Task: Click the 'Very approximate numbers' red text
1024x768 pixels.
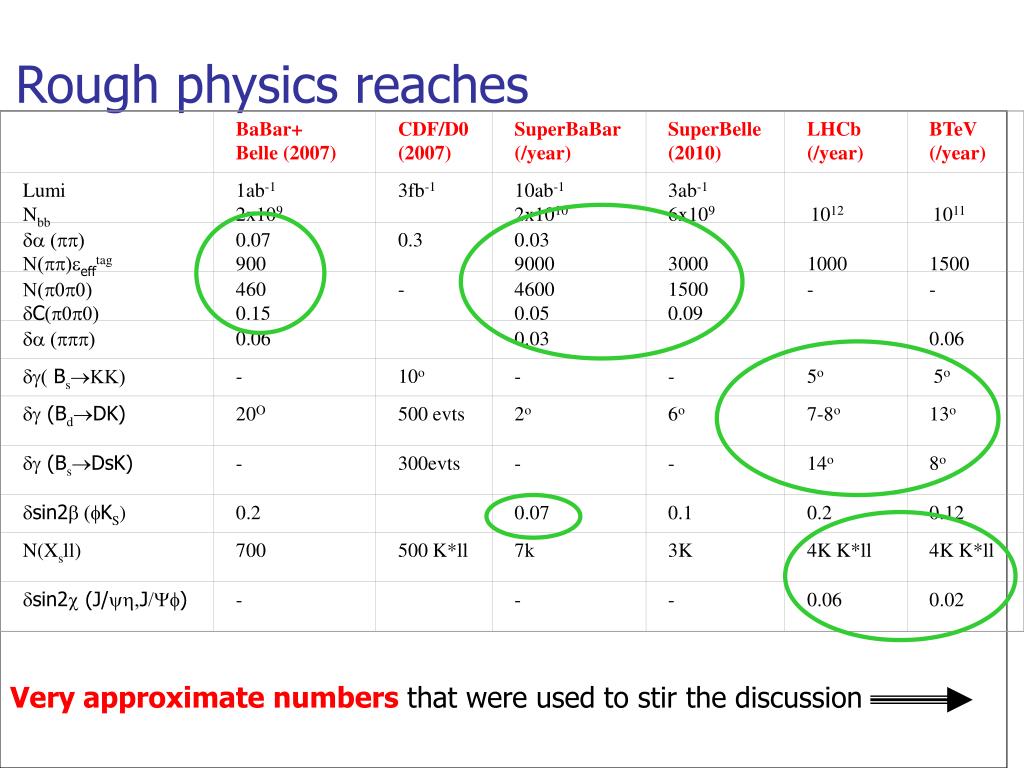Action: pyautogui.click(x=204, y=698)
